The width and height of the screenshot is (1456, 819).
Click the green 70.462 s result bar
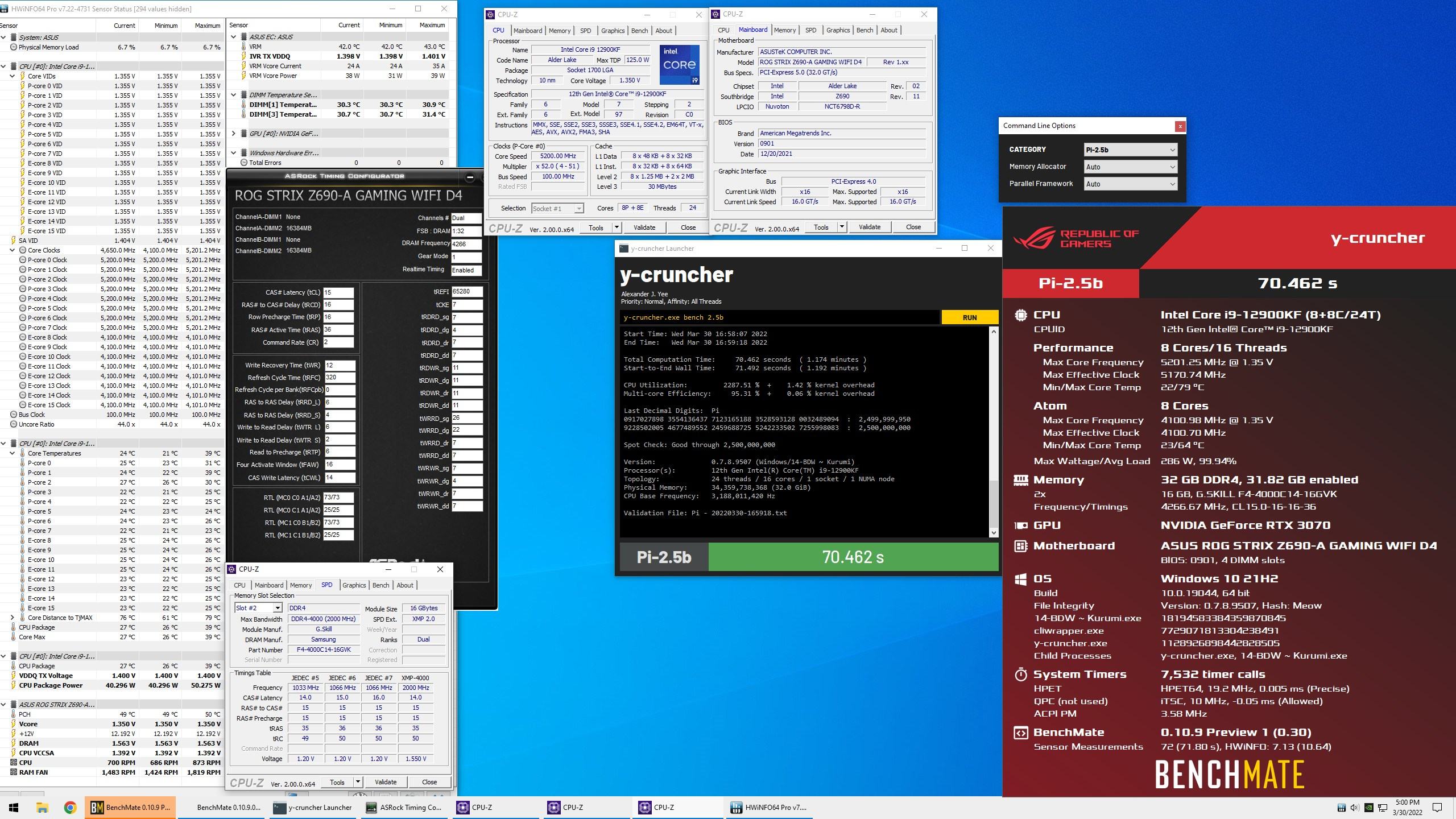pos(853,557)
